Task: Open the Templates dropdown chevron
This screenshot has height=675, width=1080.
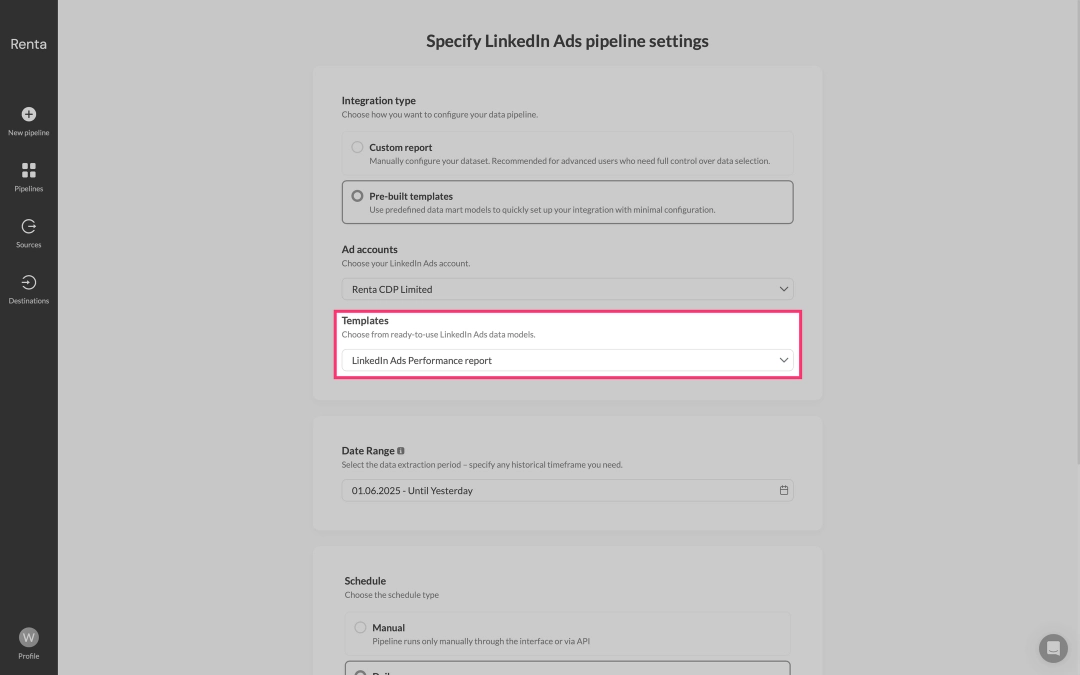Action: click(784, 360)
